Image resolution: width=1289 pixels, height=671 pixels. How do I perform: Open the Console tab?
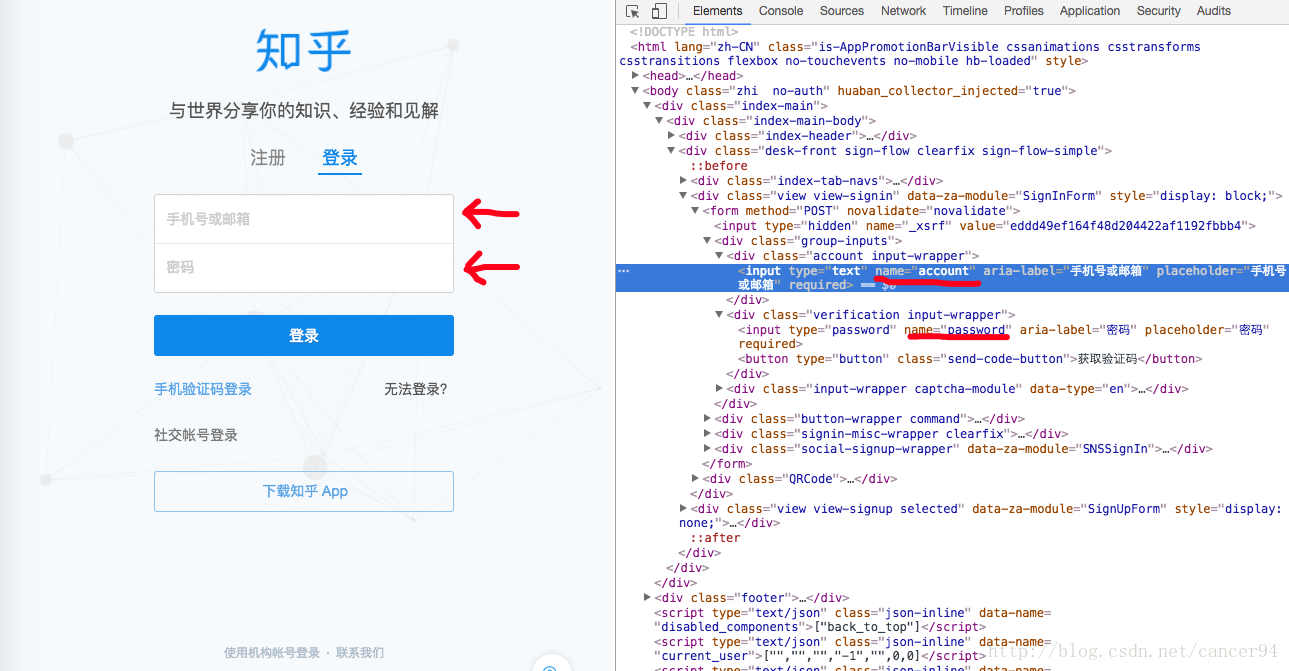(781, 11)
